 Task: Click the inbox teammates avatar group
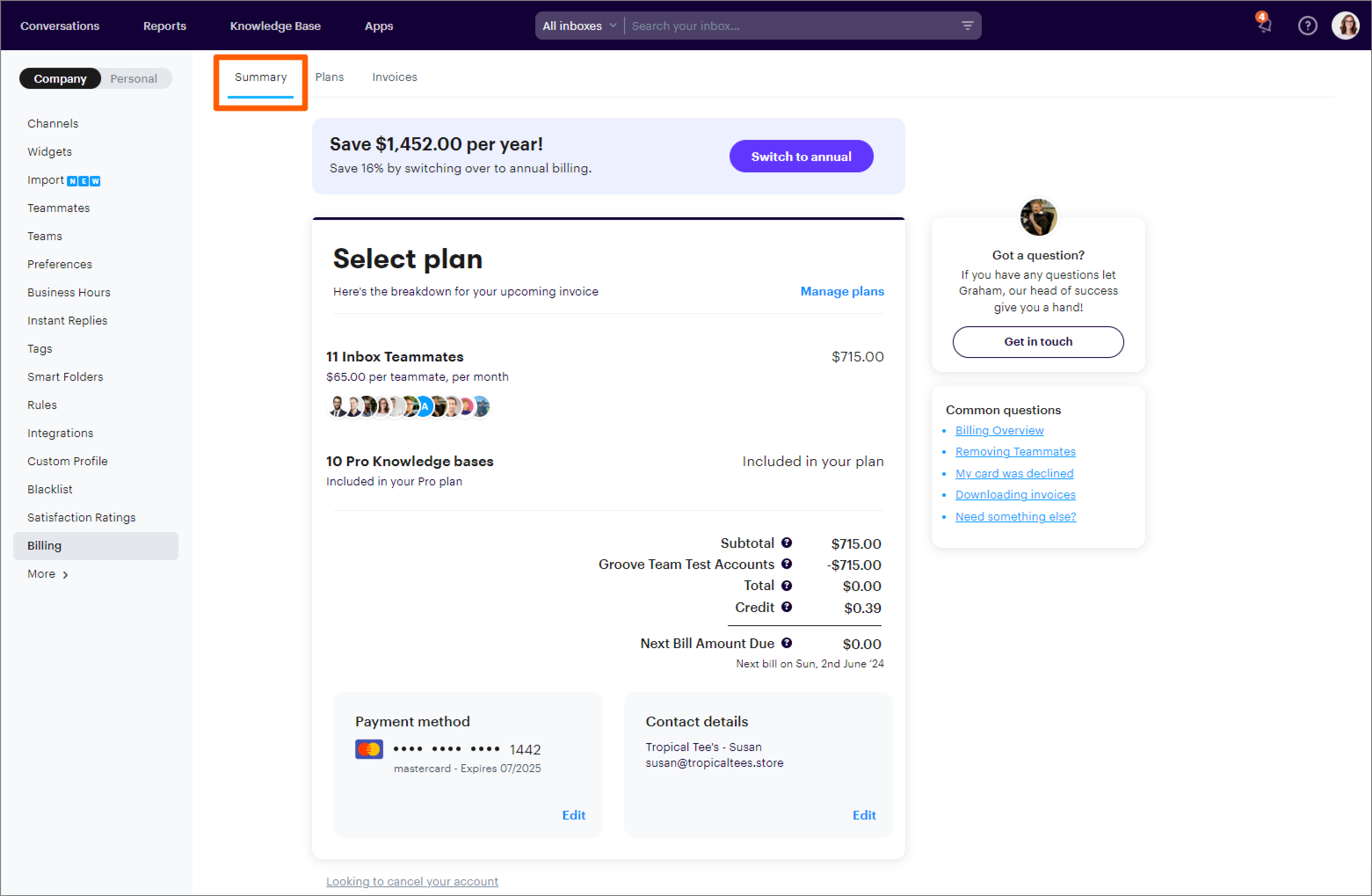pyautogui.click(x=409, y=406)
